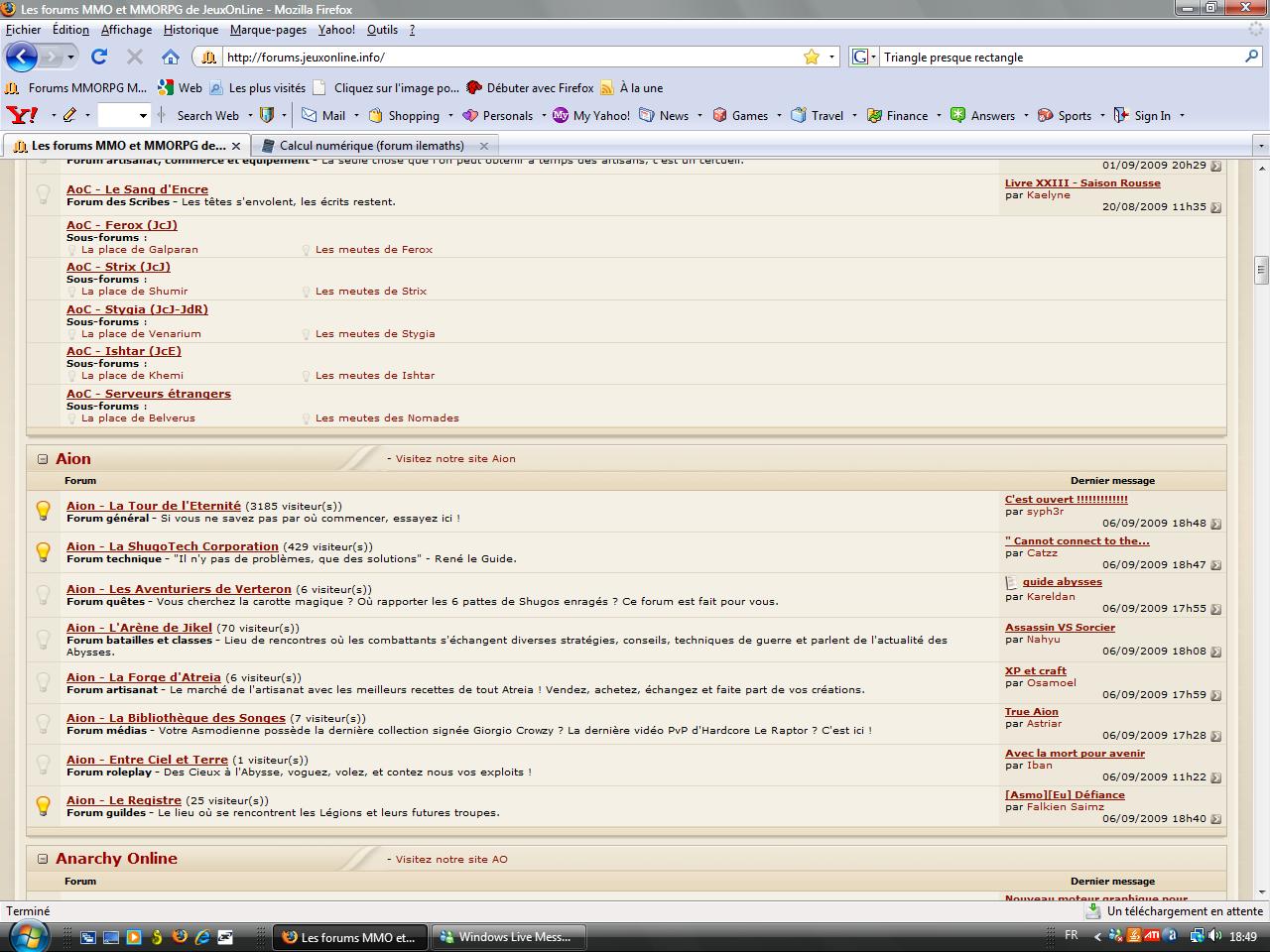
Task: Open the Yahoo Answers toolbar button
Action: click(983, 115)
